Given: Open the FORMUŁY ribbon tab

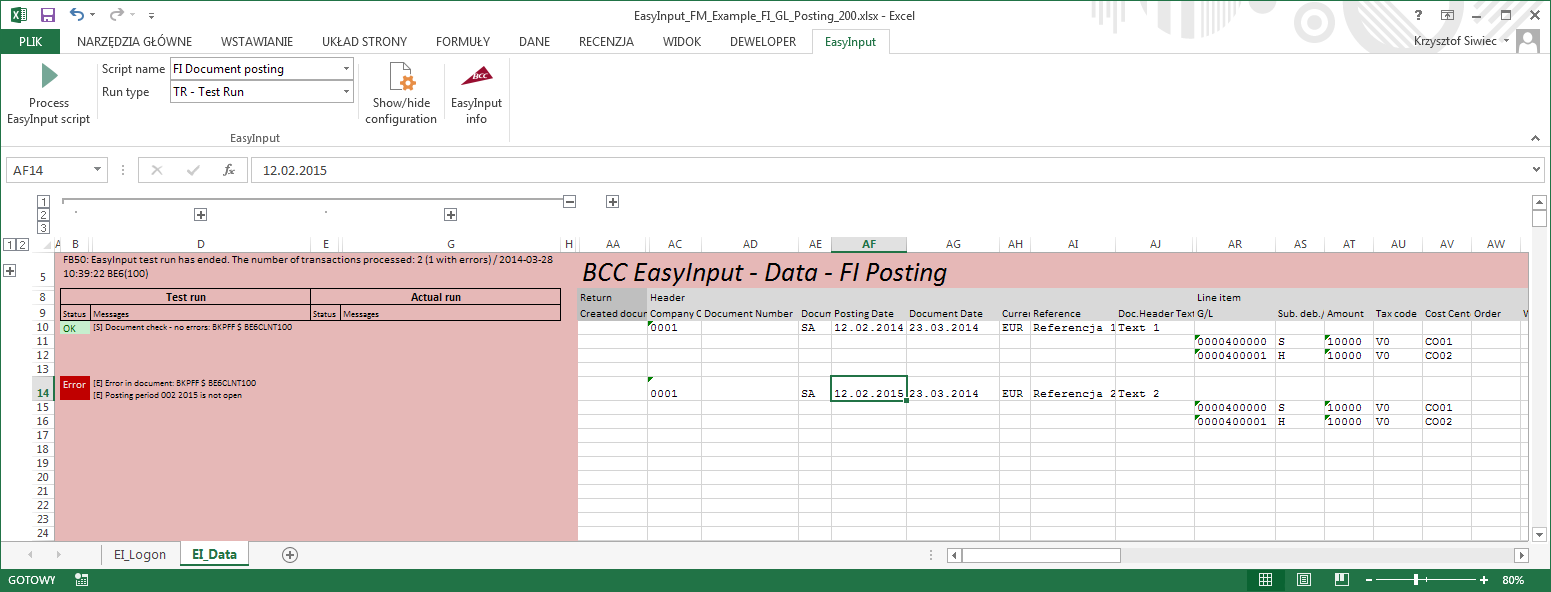Looking at the screenshot, I should (x=463, y=41).
